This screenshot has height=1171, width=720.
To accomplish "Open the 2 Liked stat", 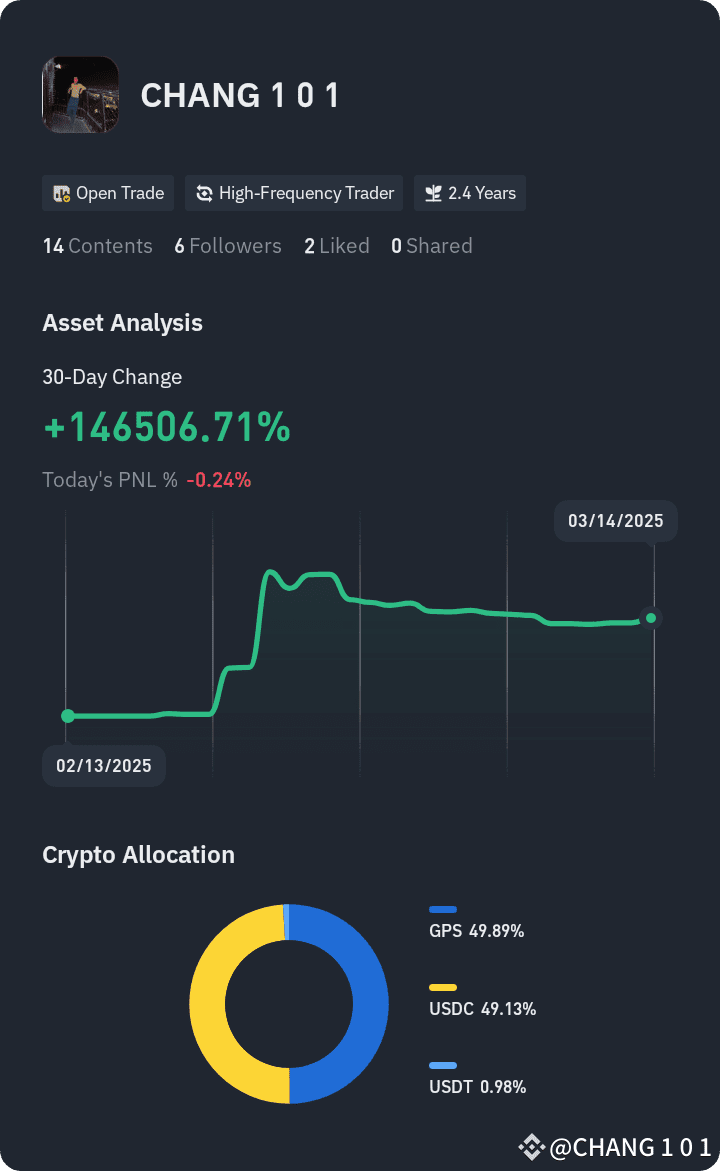I will tap(337, 246).
